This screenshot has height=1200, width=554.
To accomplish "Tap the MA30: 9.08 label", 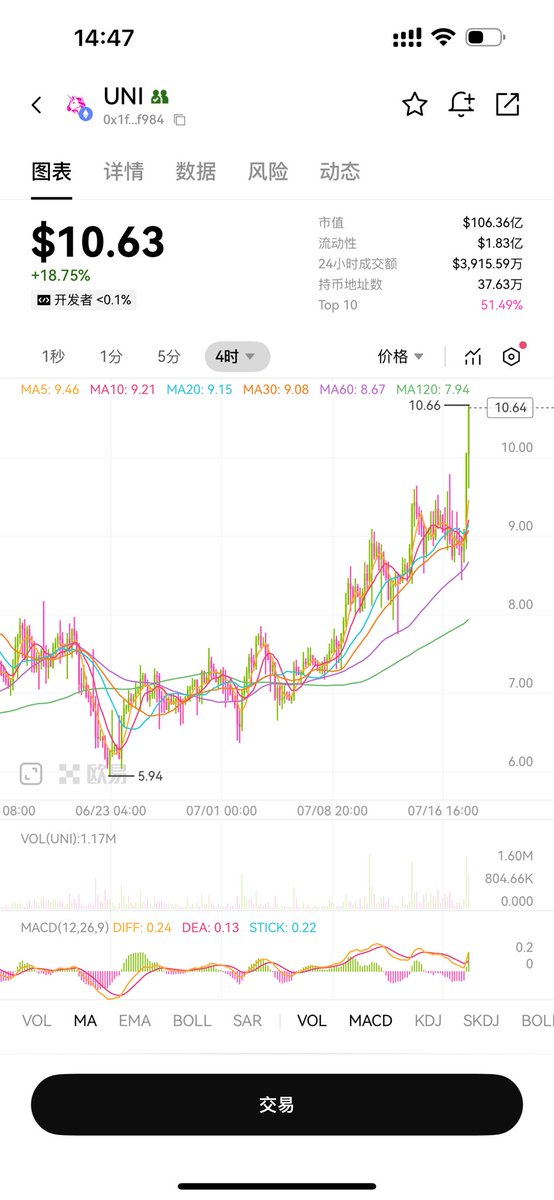I will click(x=276, y=389).
